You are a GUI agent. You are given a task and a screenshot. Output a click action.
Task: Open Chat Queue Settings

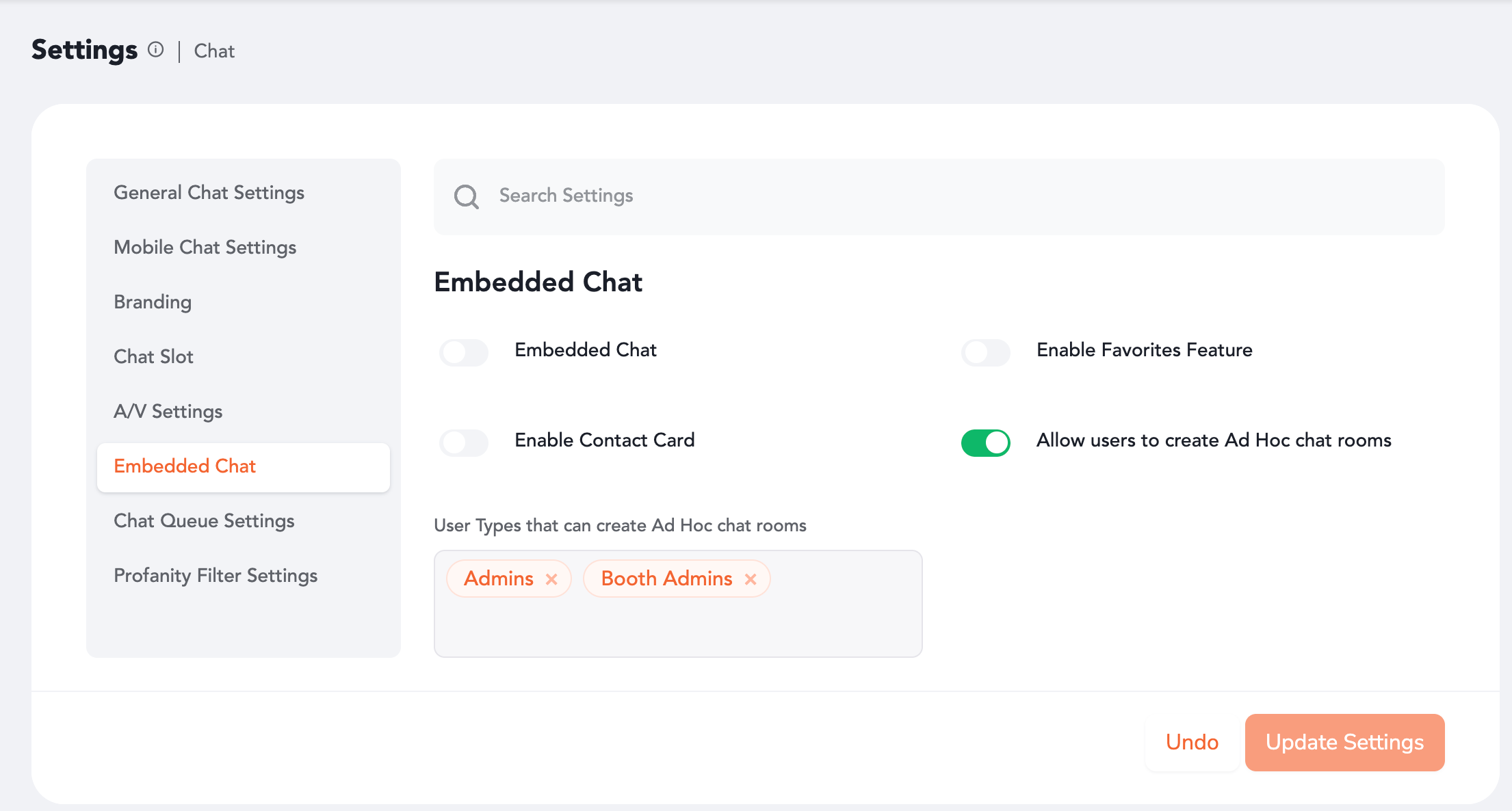(x=204, y=521)
